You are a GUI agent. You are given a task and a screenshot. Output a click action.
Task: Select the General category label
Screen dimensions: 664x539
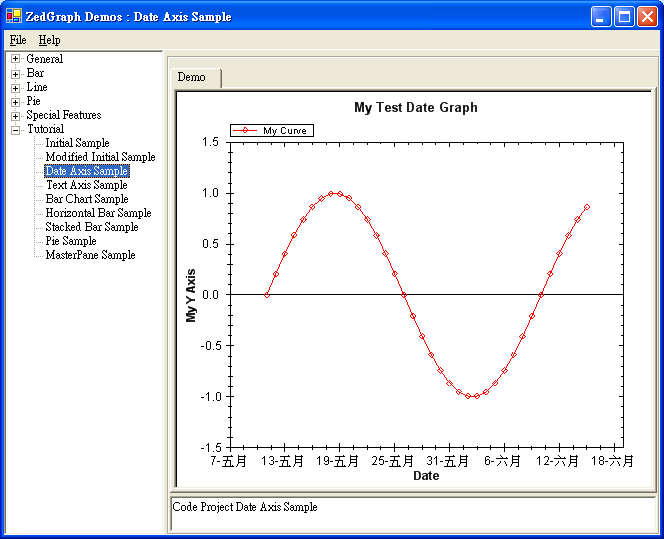[x=44, y=59]
